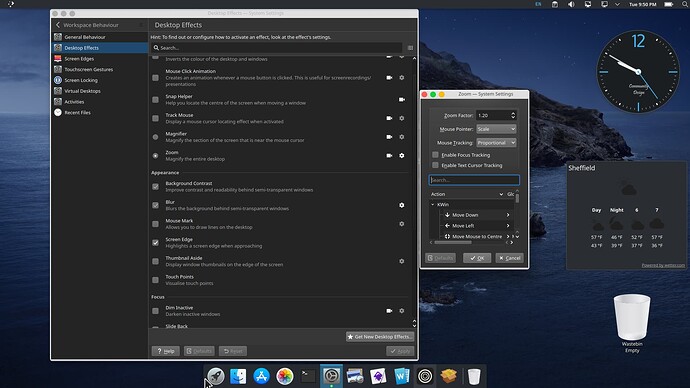Click Cancel in Zoom dialog
Viewport: 690px width, 388px height.
pyautogui.click(x=510, y=258)
